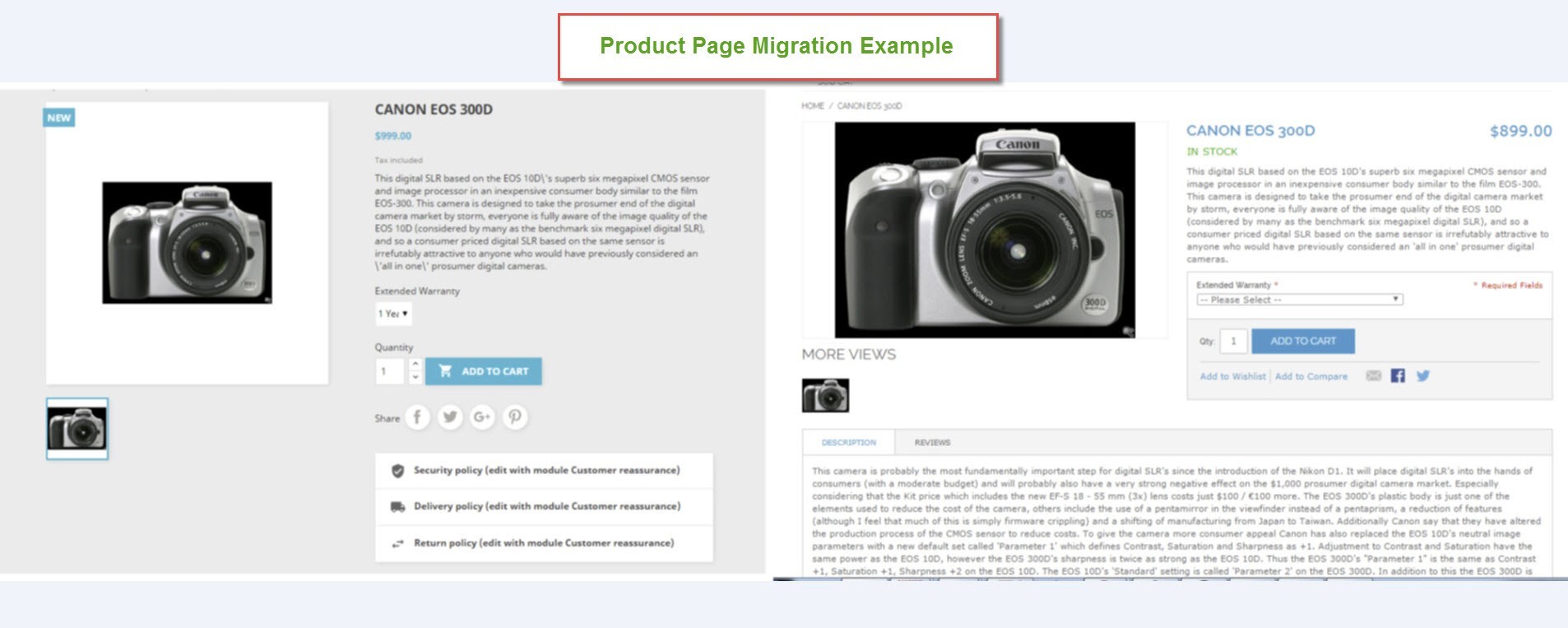This screenshot has width=1568, height=628.
Task: Share the left product on Twitter
Action: pyautogui.click(x=450, y=417)
